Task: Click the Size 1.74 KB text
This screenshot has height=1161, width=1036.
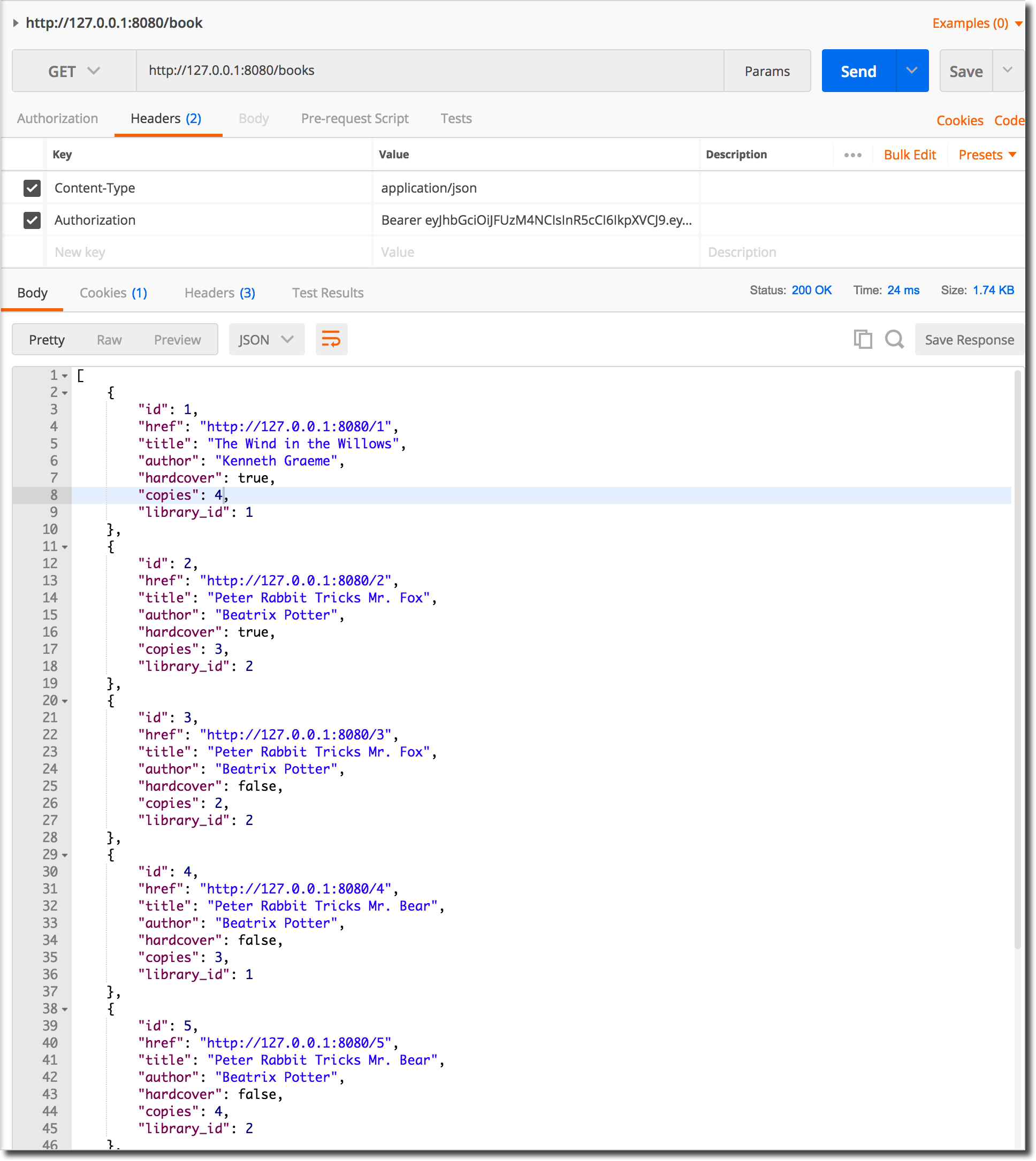Action: [x=977, y=290]
